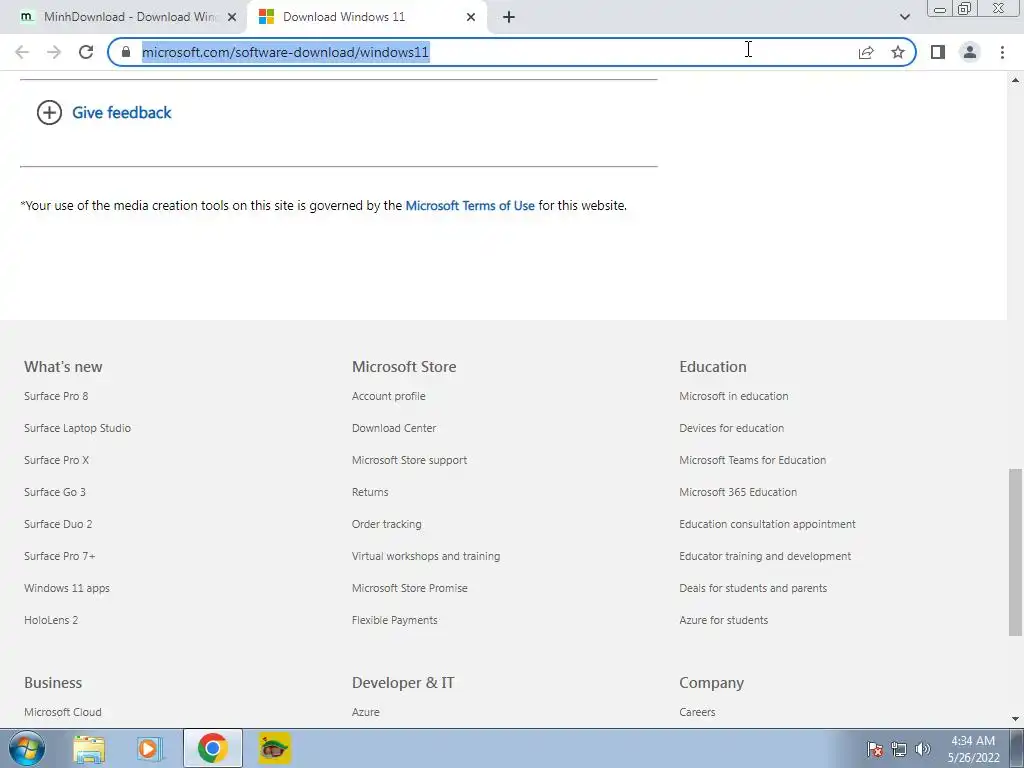This screenshot has width=1024, height=768.
Task: Open the Windows Start button
Action: 26,748
